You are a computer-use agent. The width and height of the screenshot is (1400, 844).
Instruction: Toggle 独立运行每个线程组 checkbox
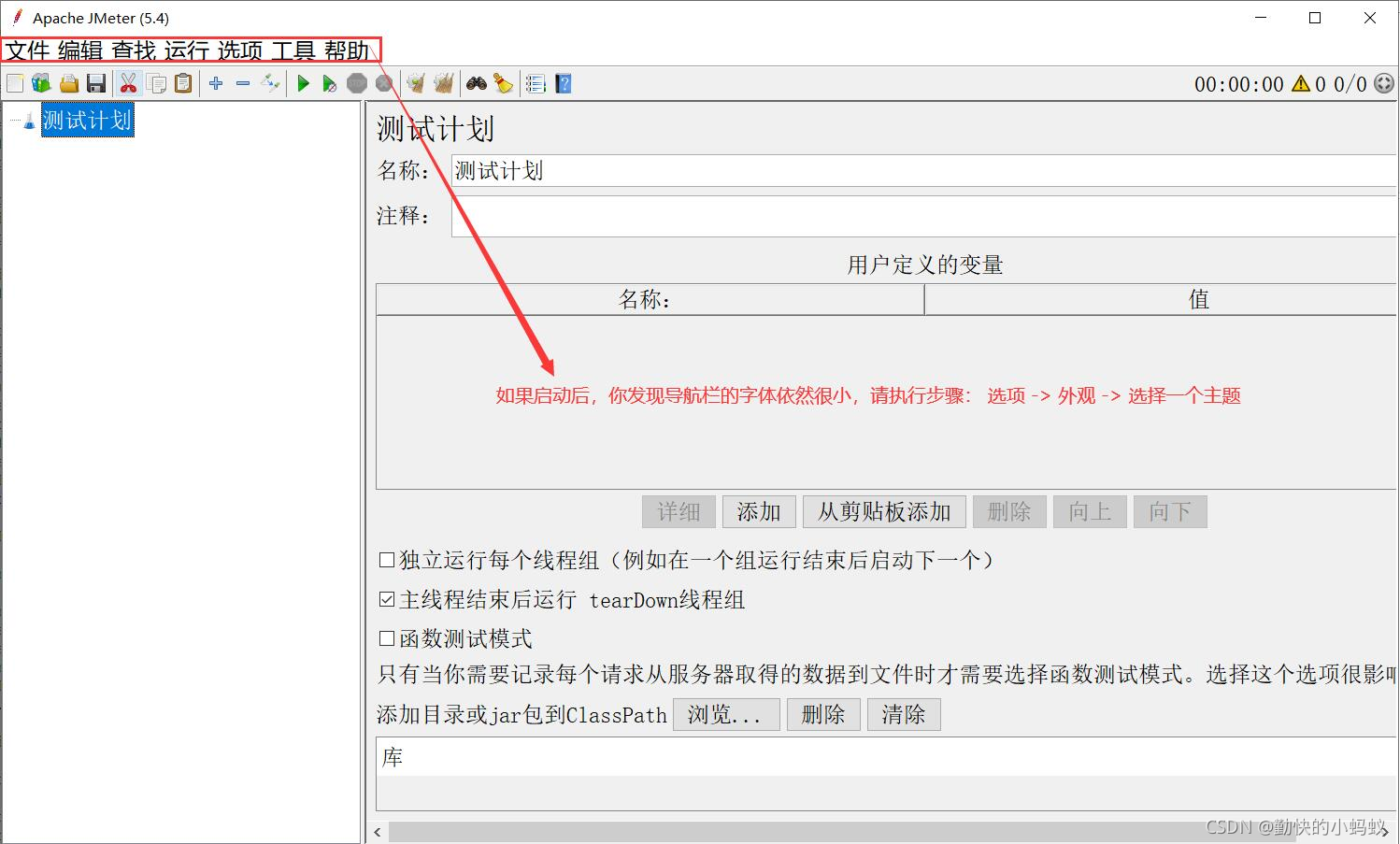click(x=387, y=560)
